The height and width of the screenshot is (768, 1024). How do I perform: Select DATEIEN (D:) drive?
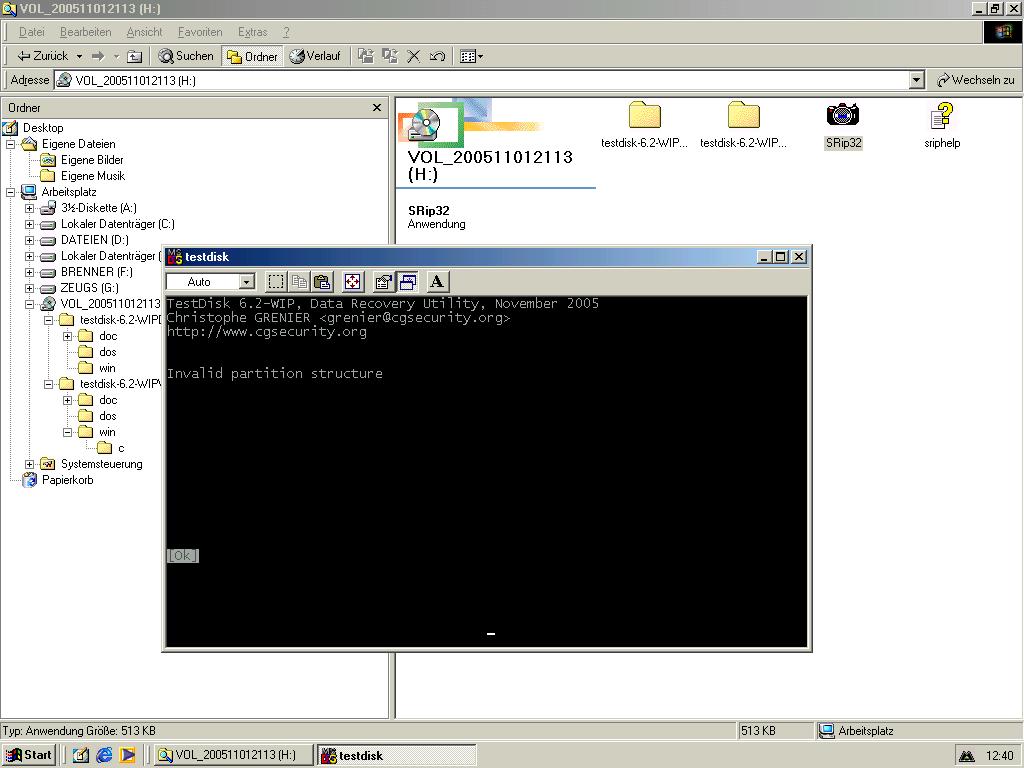point(95,240)
